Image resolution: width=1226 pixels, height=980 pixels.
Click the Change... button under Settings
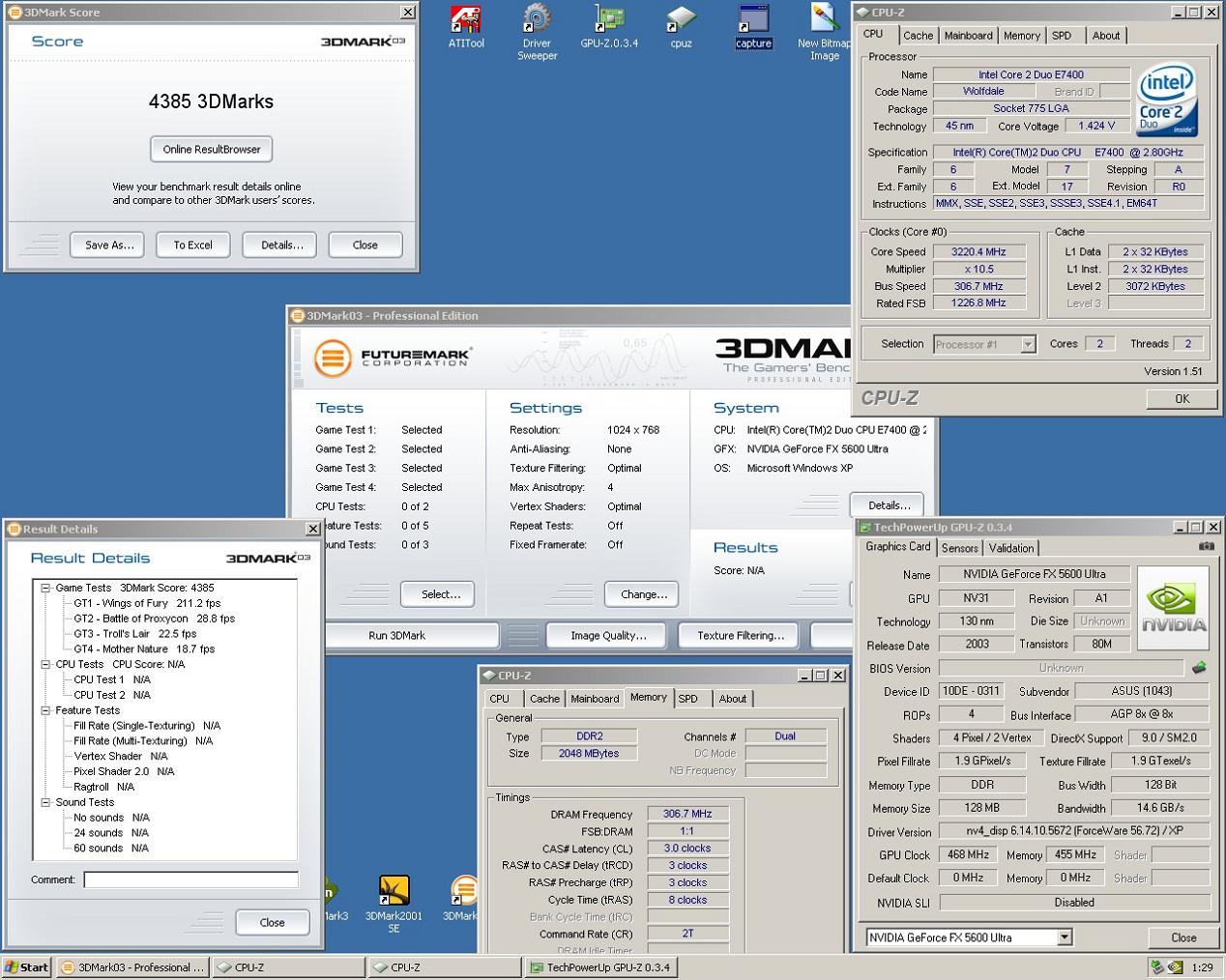644,594
